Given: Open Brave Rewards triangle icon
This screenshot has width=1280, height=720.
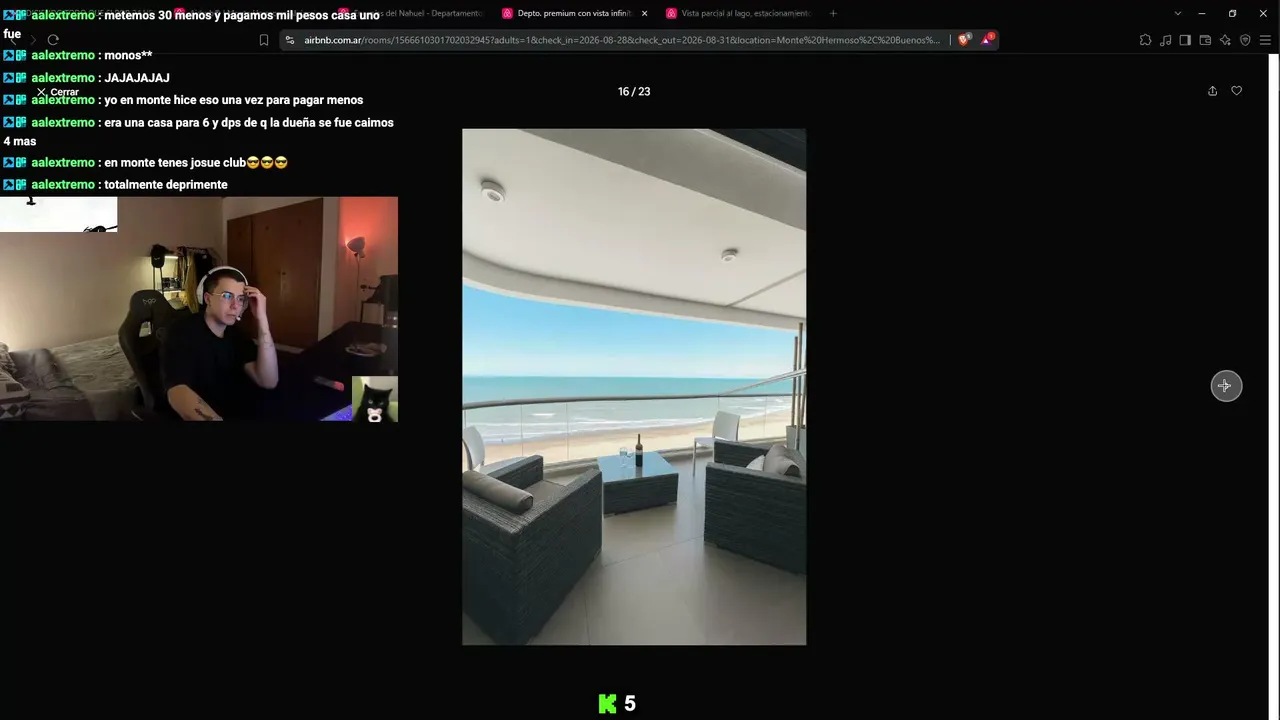Looking at the screenshot, I should (x=987, y=40).
